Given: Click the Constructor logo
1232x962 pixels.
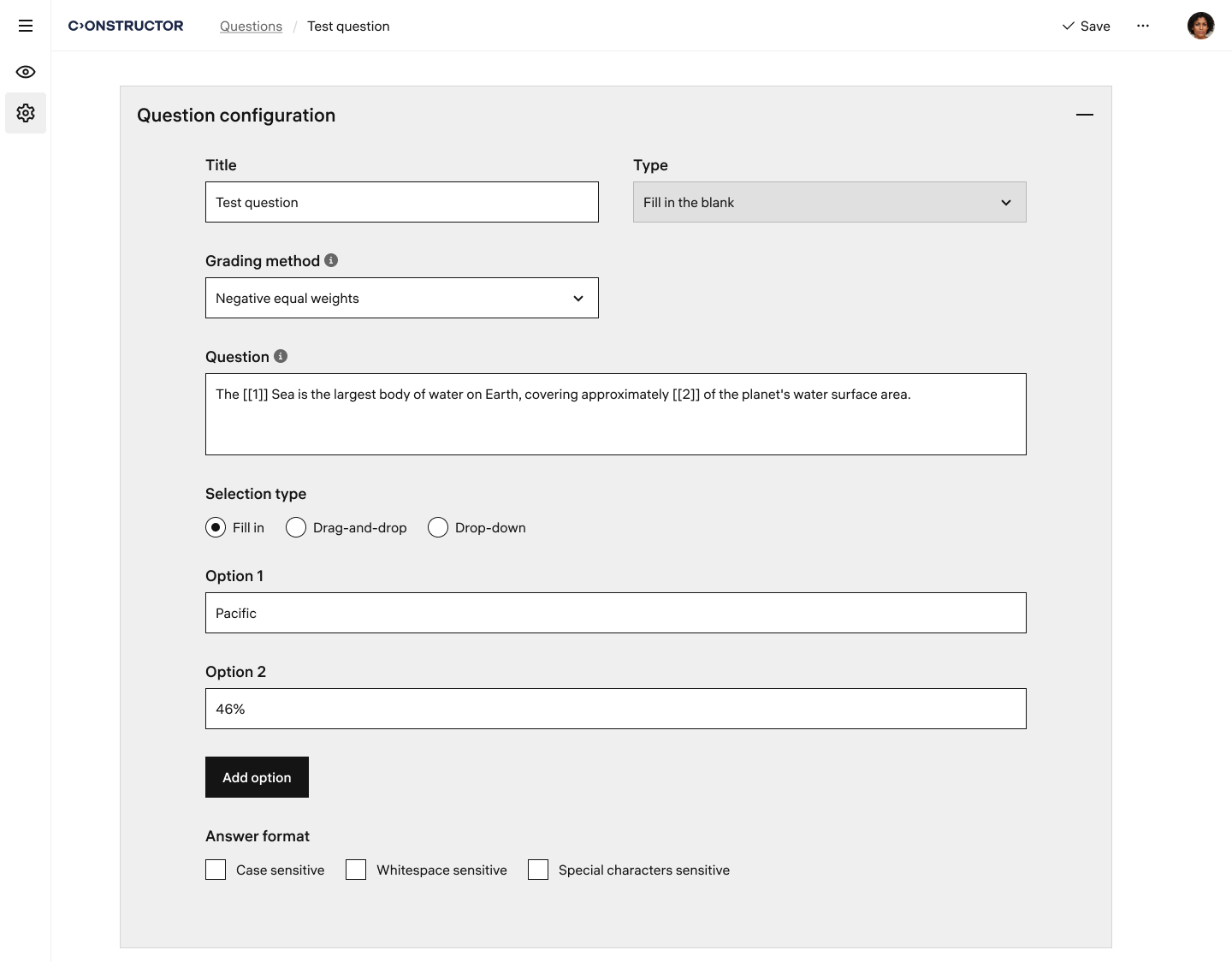Looking at the screenshot, I should [126, 26].
